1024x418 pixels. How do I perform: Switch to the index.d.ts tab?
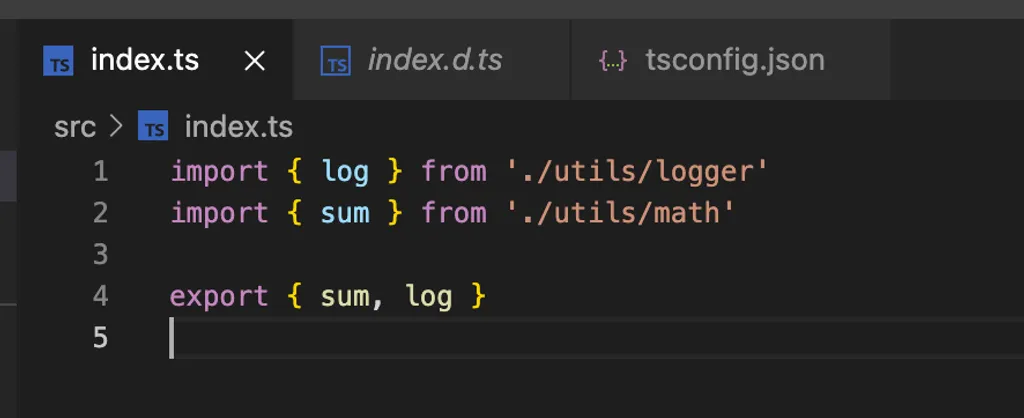point(434,61)
